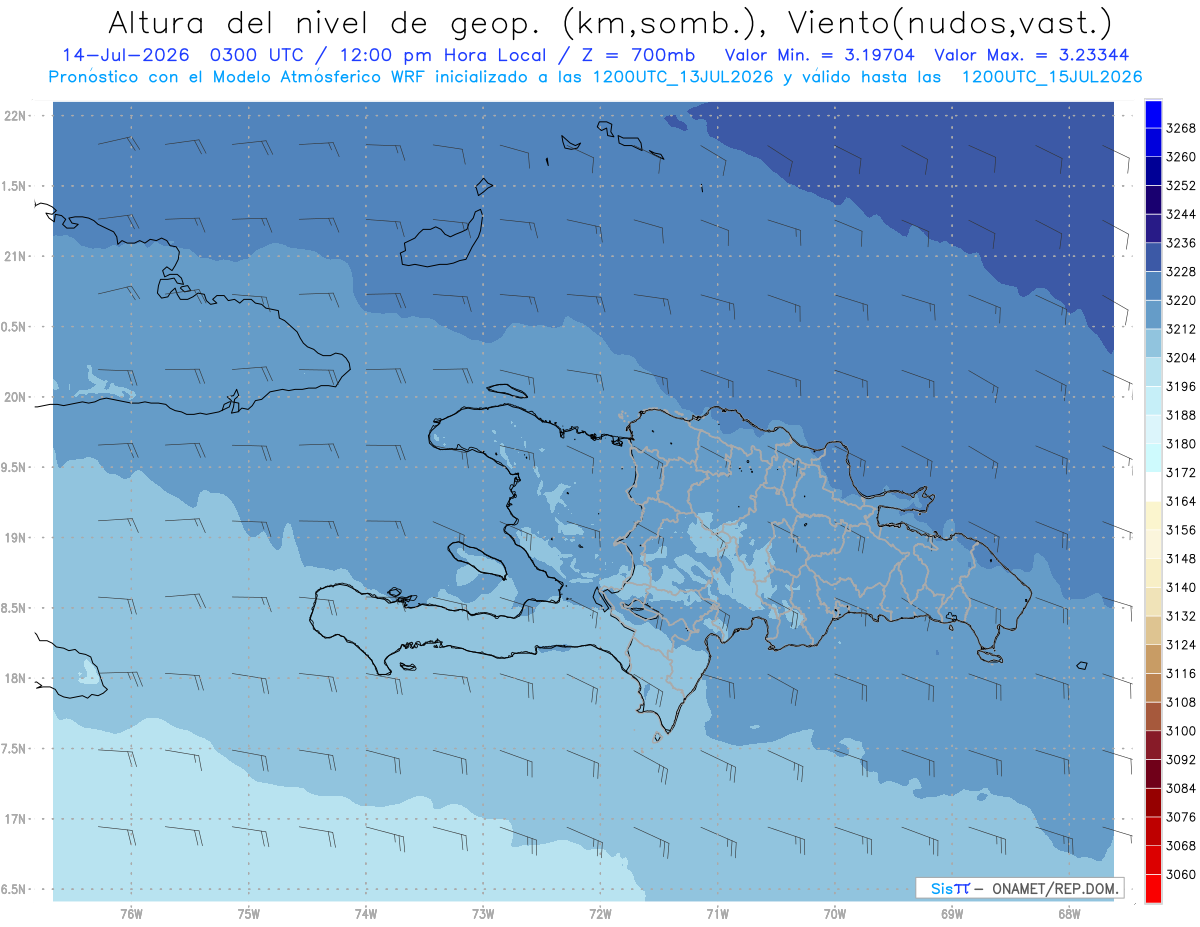
Task: Click the '22N' latitude label
Action: tap(14, 115)
